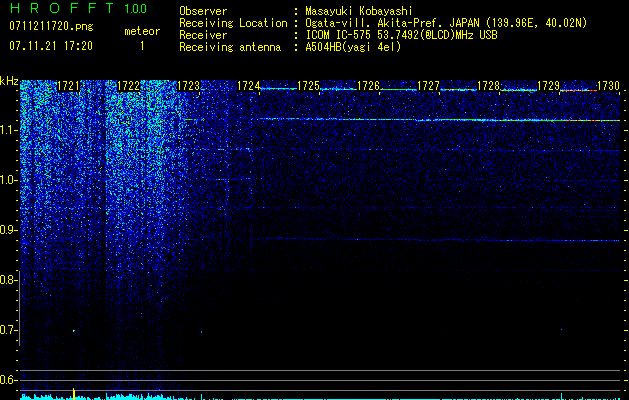Screen dimensions: 629x400
Task: Click the 1721 time marker
Action: 69,86
